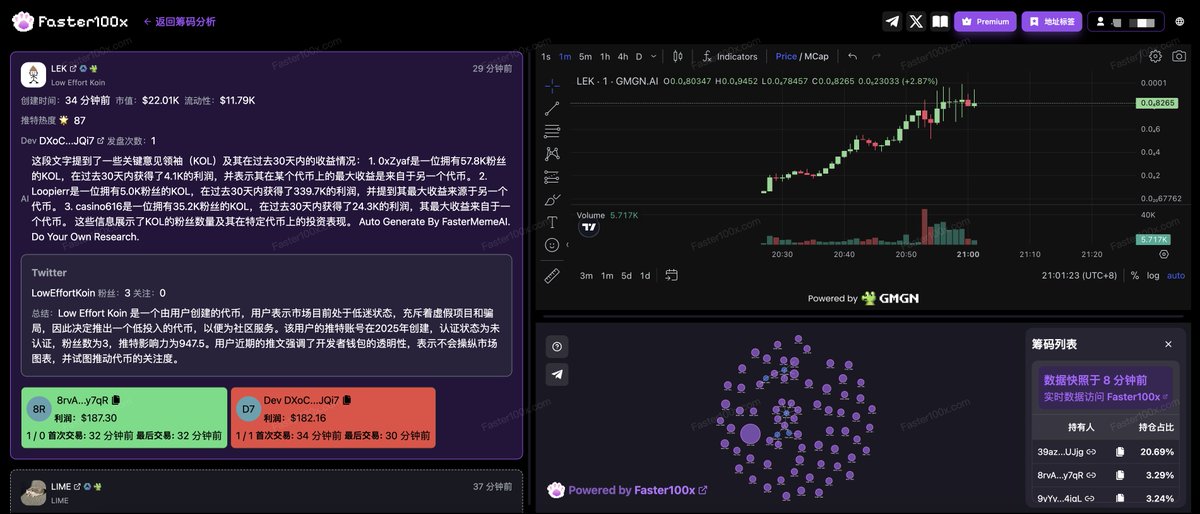Take a chart snapshot with camera icon
This screenshot has width=1200, height=514.
click(1179, 57)
